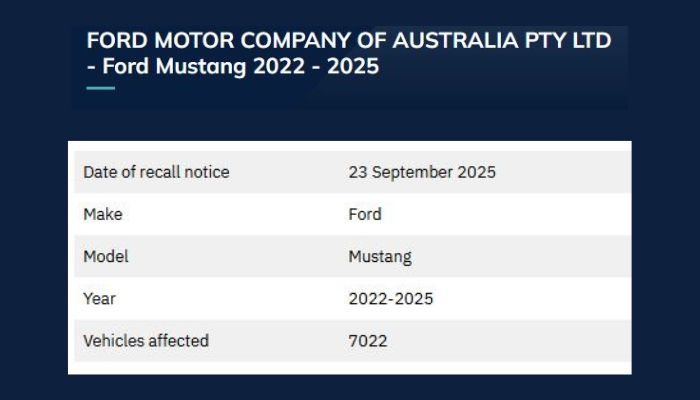
Task: Select the "2022-2025" year value
Action: pos(391,298)
